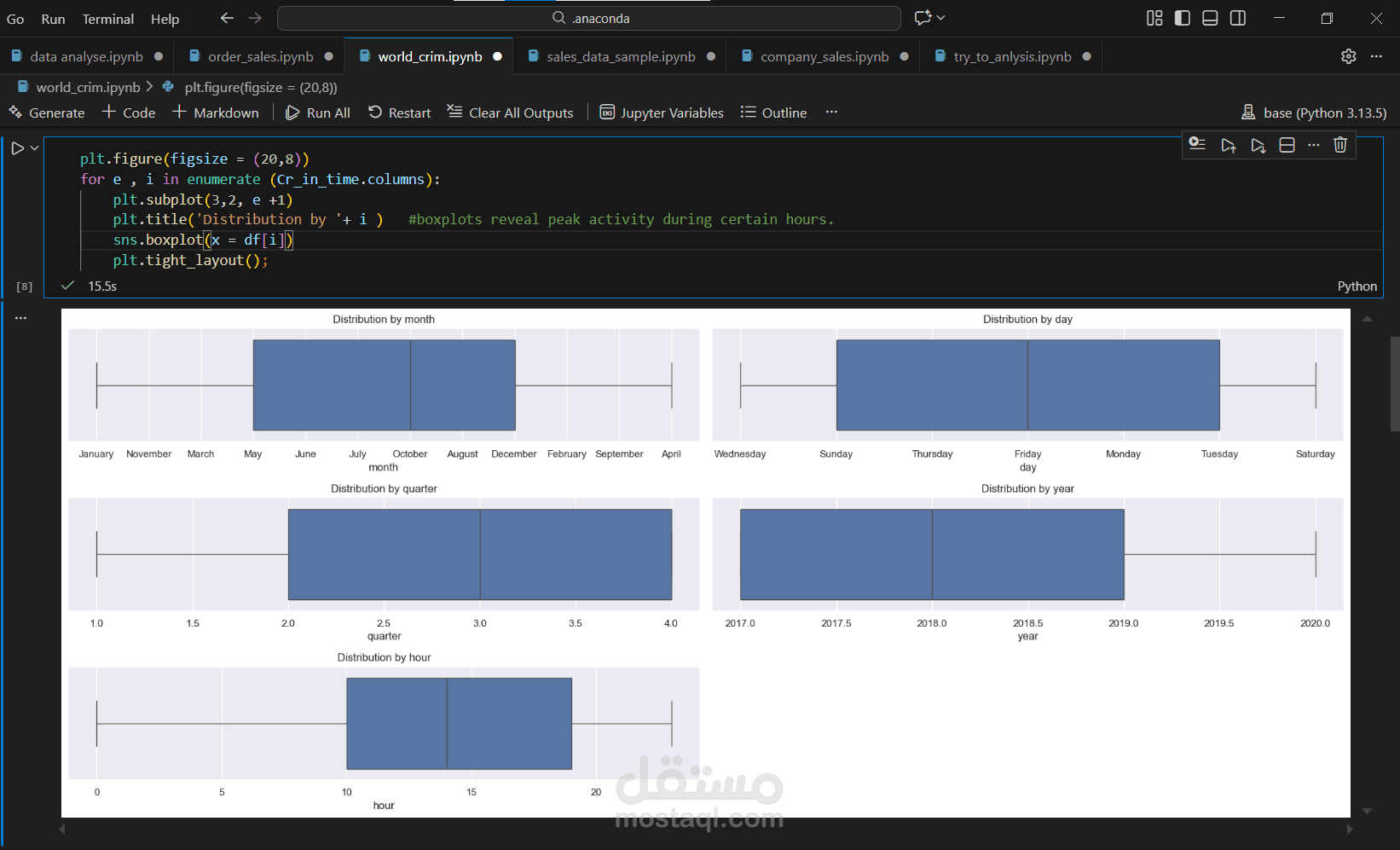Select kernel base (Python 3.13.5)

pyautogui.click(x=1314, y=113)
